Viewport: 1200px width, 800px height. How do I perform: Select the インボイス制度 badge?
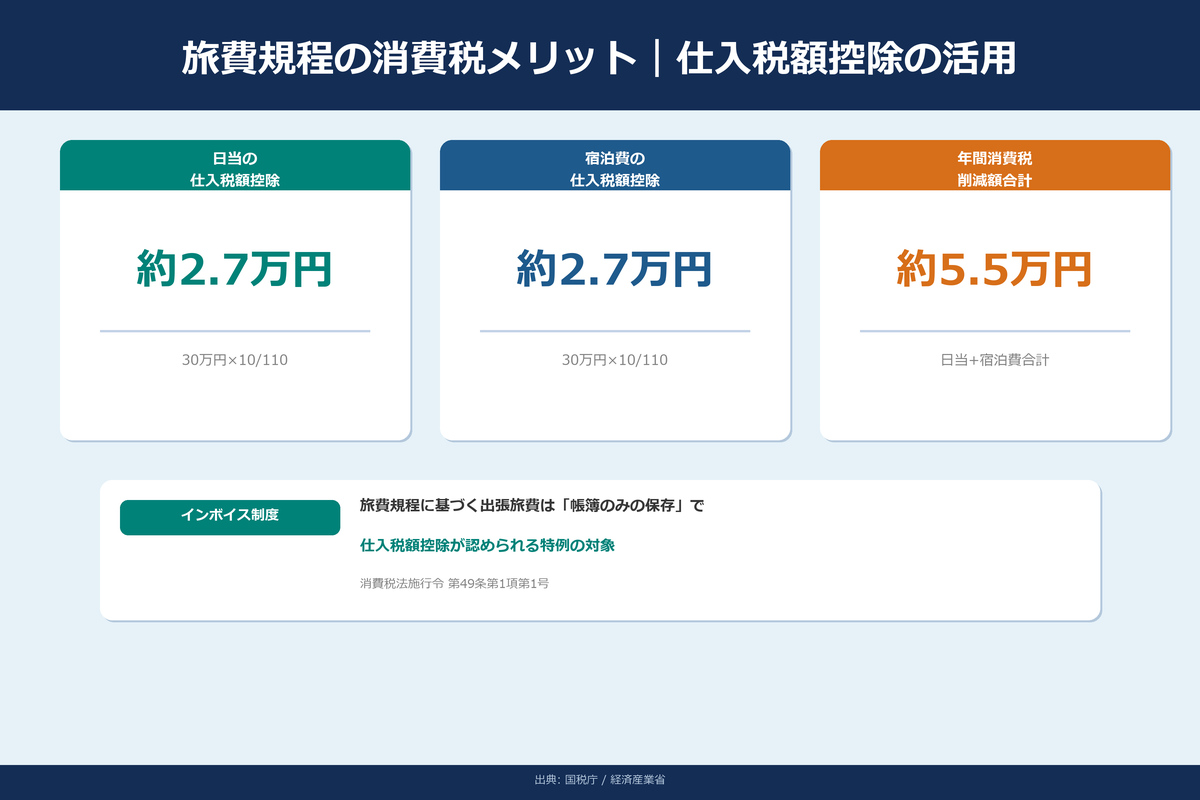pyautogui.click(x=229, y=517)
